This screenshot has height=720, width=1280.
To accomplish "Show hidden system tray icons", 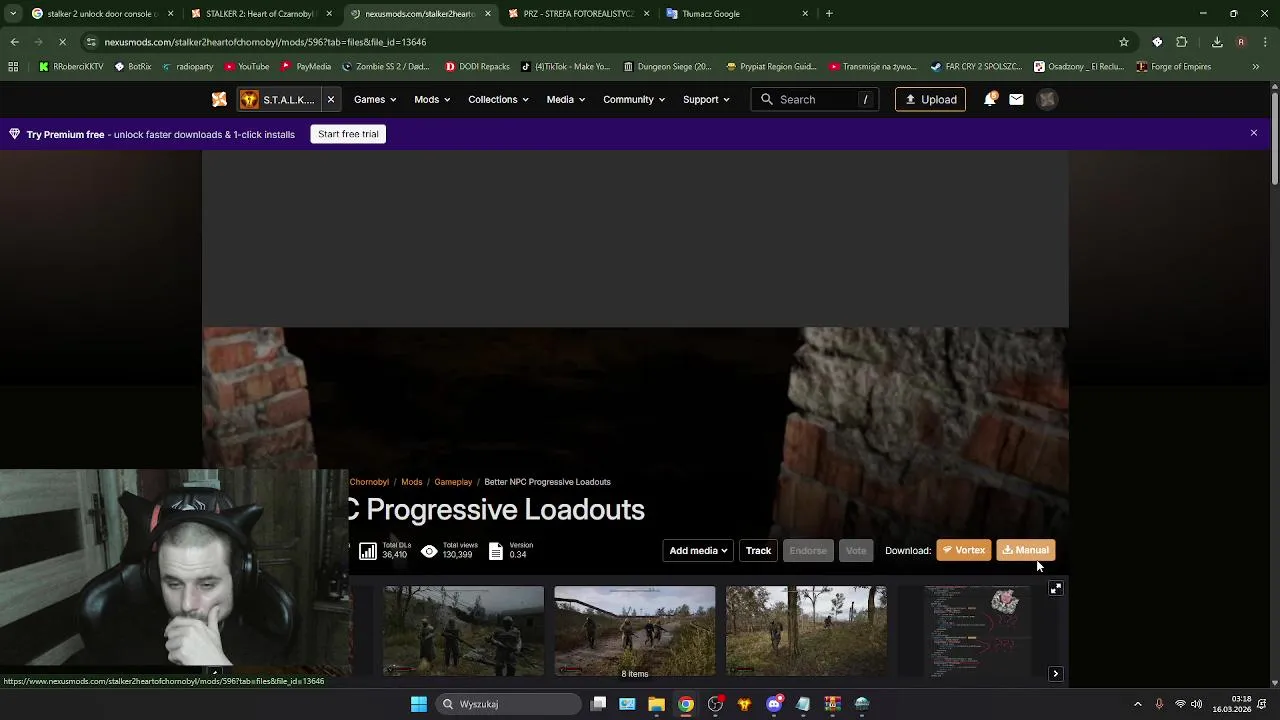I will [x=1137, y=704].
